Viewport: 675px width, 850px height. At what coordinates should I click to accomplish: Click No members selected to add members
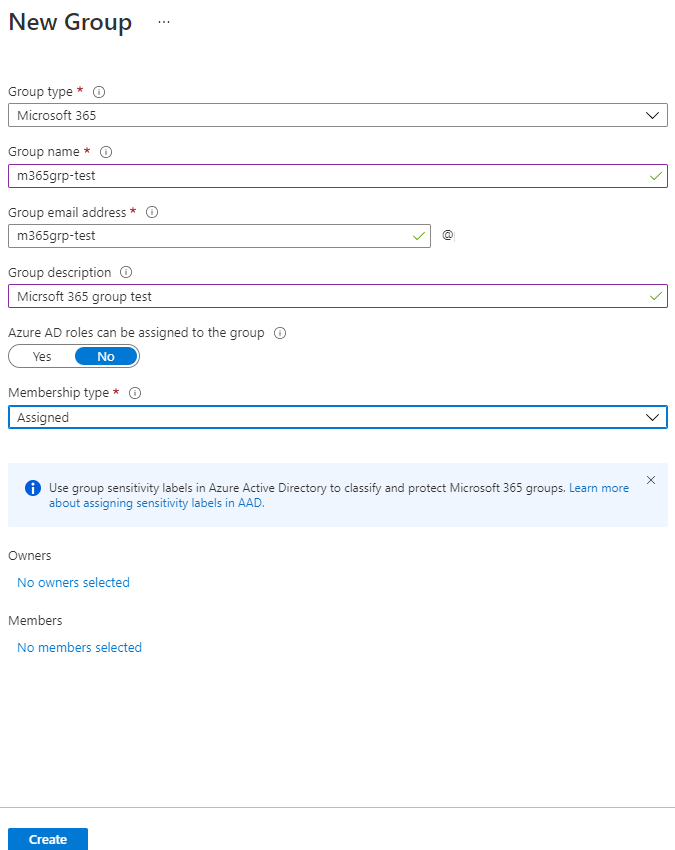[79, 647]
